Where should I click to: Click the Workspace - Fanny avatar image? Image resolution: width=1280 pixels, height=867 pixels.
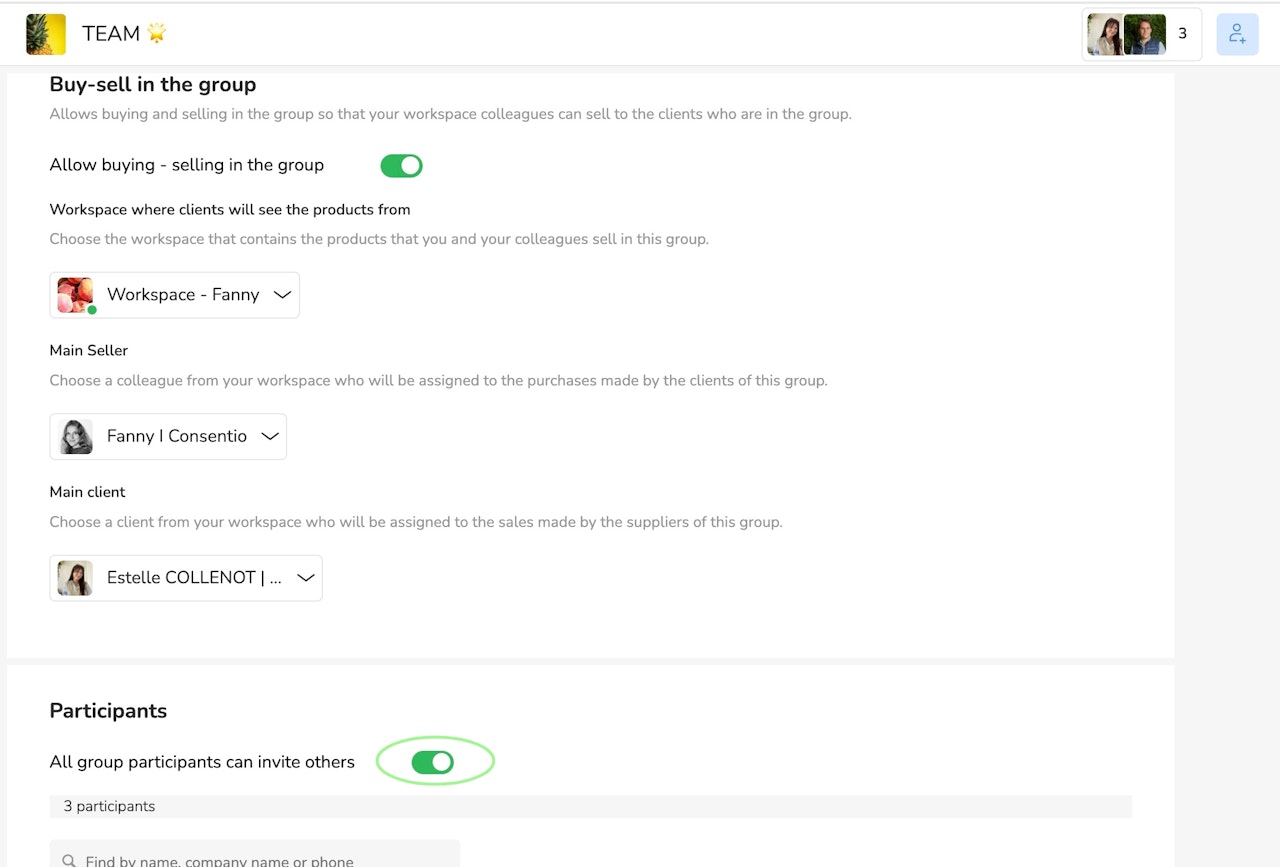(x=75, y=295)
